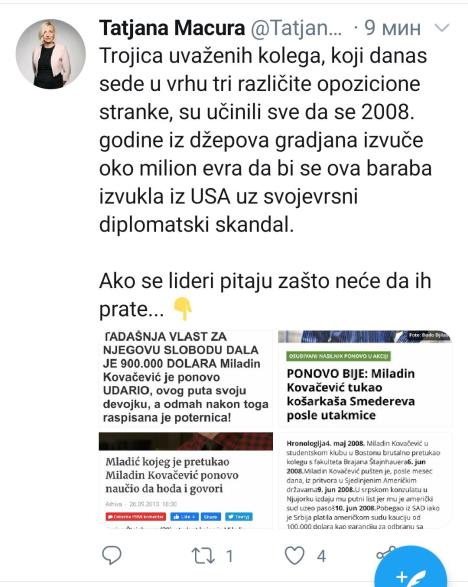Like the tweet with heart icon

[x=295, y=555]
